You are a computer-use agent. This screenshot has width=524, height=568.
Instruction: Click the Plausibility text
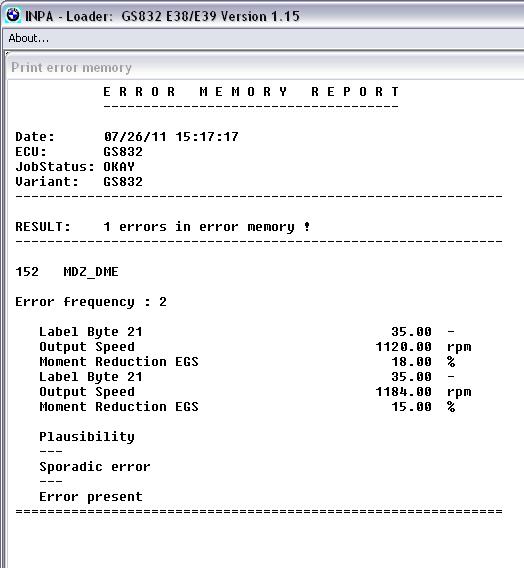pyautogui.click(x=87, y=437)
